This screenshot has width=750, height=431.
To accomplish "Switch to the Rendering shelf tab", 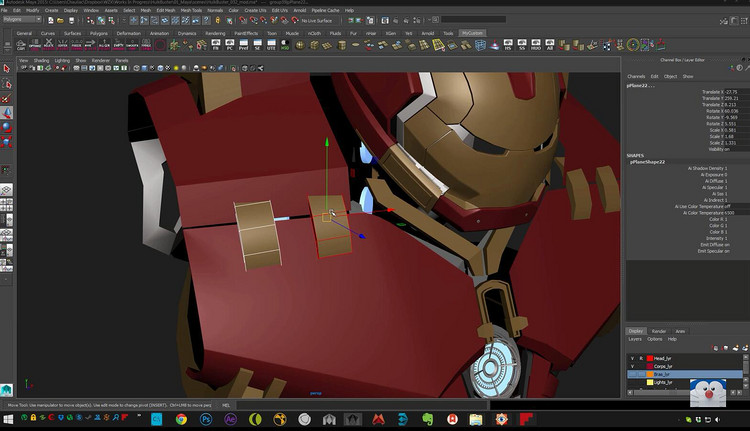I will tap(215, 33).
